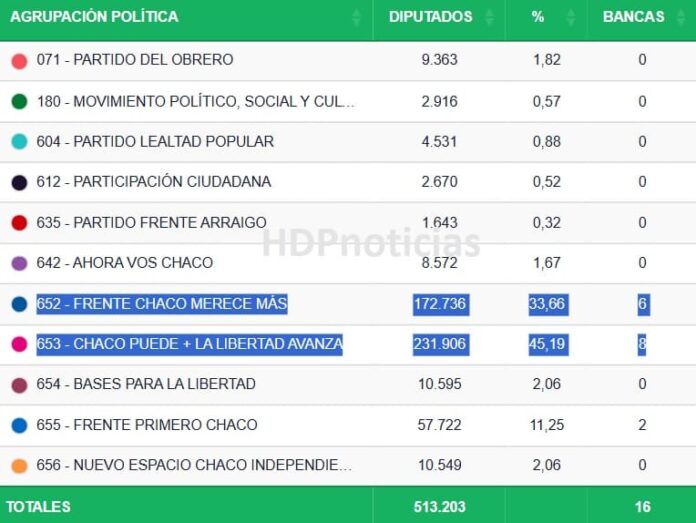This screenshot has height=523, width=696.
Task: Click the orange Nuevo Espacio Chaco dot
Action: point(19,466)
